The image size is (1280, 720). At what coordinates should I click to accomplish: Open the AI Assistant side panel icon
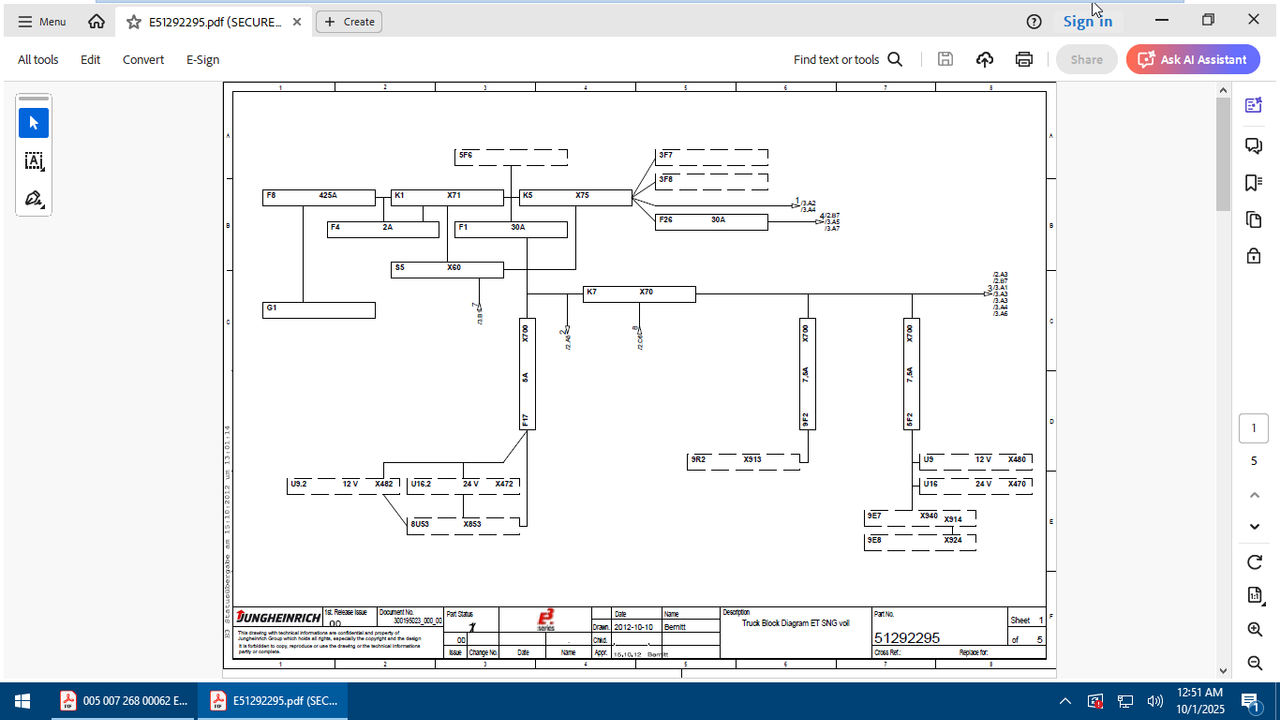1253,105
